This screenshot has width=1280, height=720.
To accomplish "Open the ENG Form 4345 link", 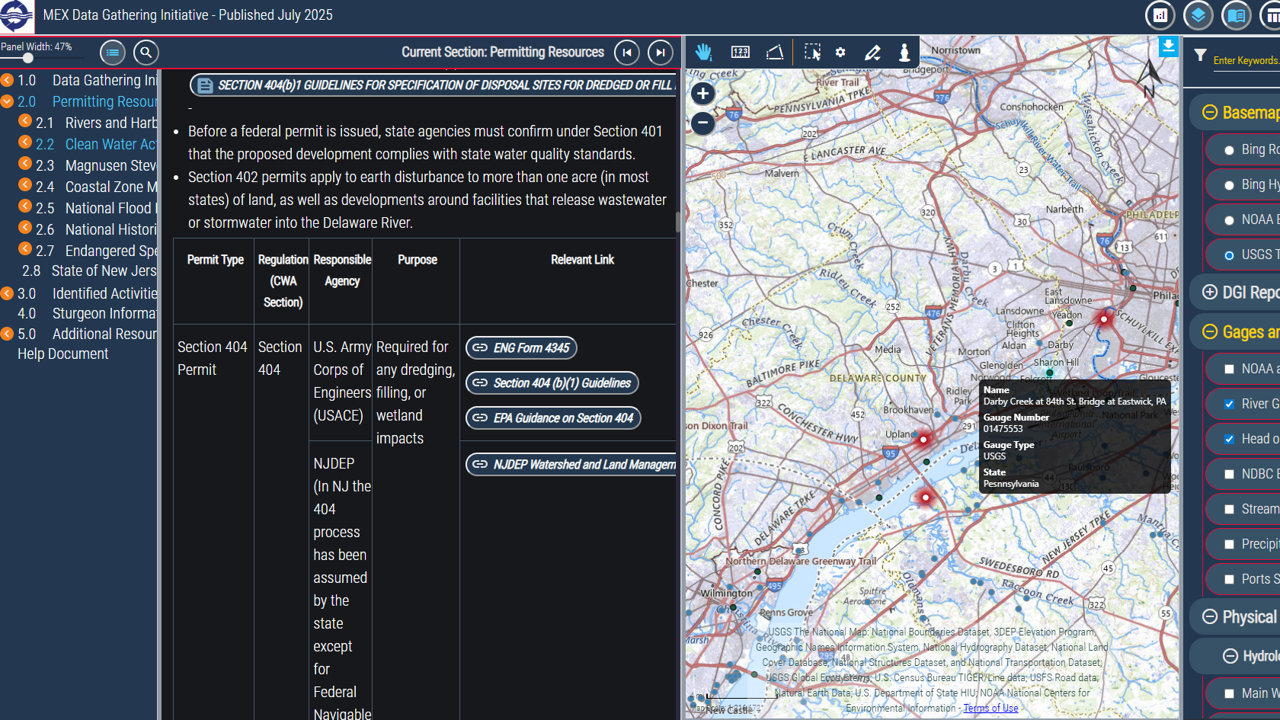I will pos(521,348).
